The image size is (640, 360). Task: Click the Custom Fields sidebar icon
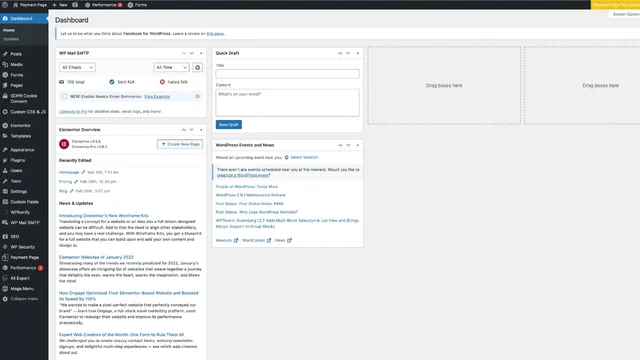point(5,202)
